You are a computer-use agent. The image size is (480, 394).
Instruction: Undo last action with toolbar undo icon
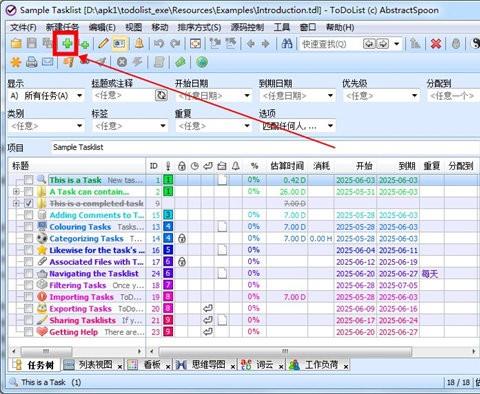coord(159,43)
